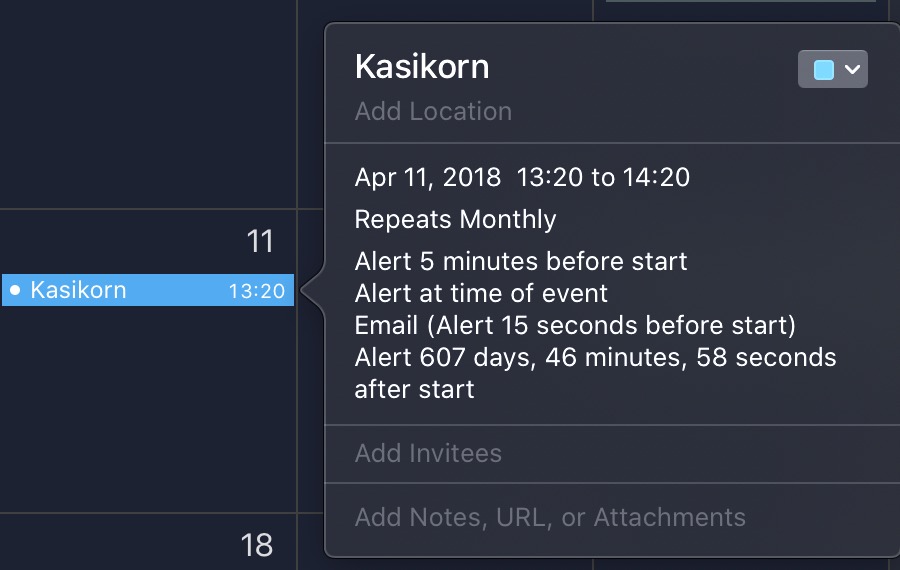The image size is (900, 570).
Task: Select day 18 in the calendar
Action: click(257, 545)
